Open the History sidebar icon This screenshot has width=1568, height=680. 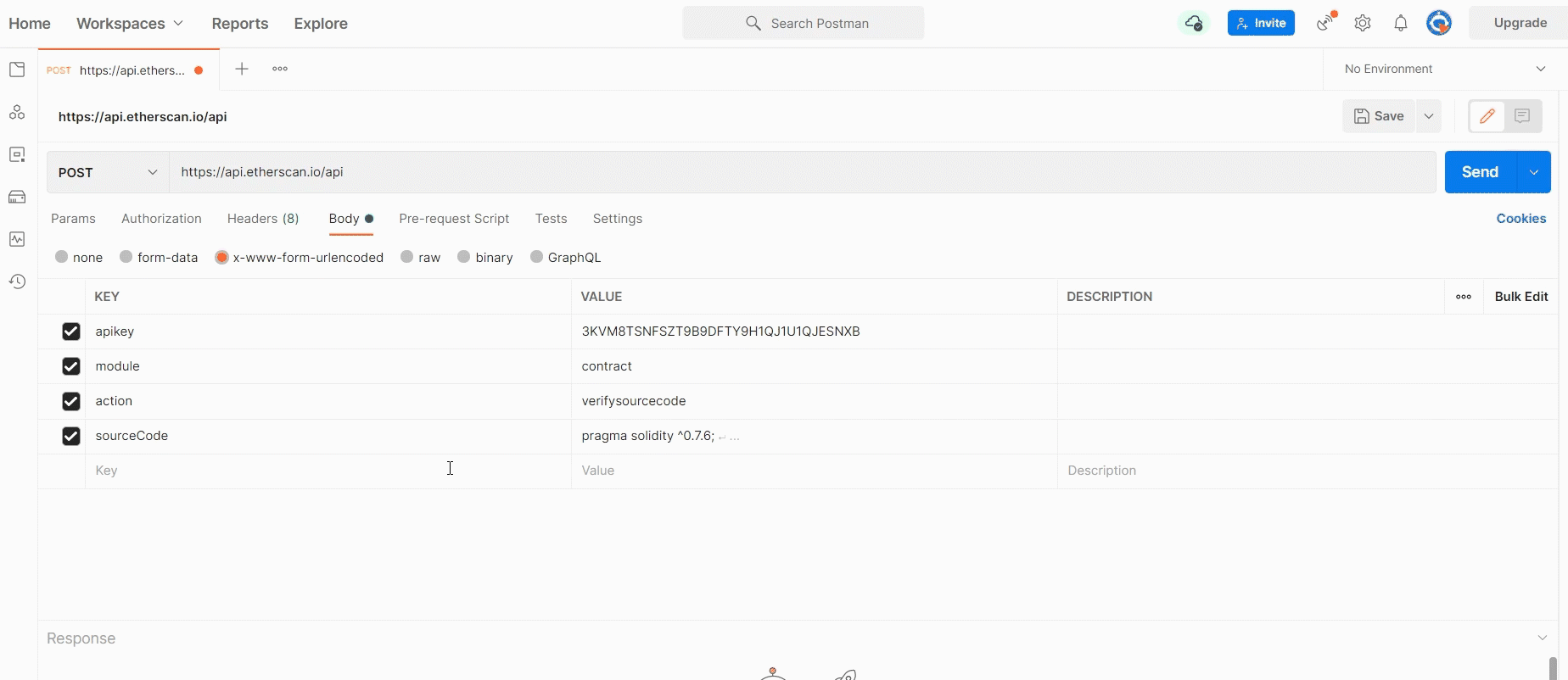click(x=17, y=281)
